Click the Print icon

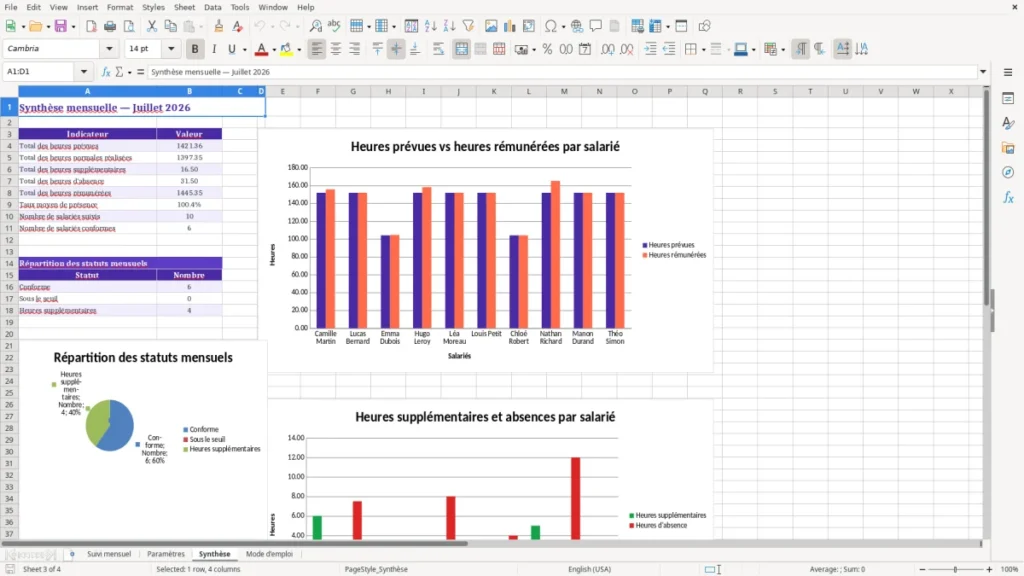[110, 26]
